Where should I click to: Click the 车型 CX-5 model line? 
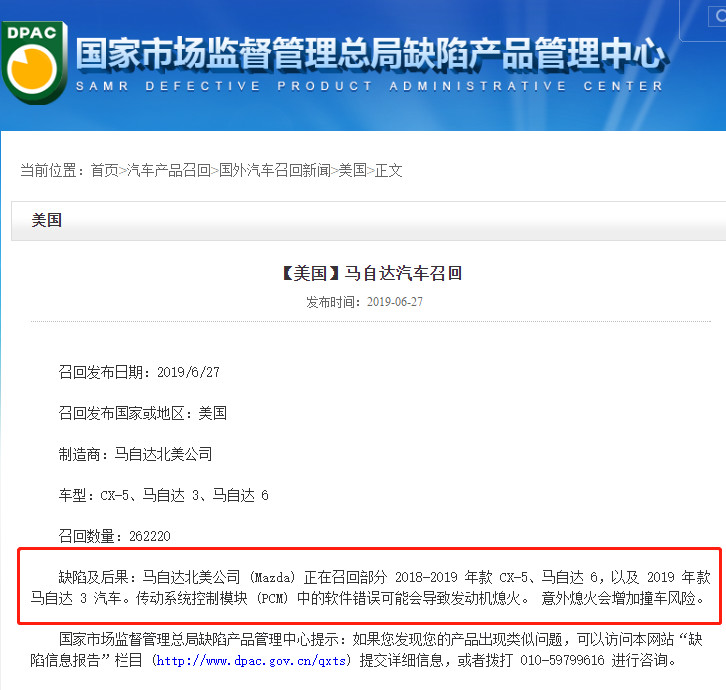pyautogui.click(x=164, y=495)
